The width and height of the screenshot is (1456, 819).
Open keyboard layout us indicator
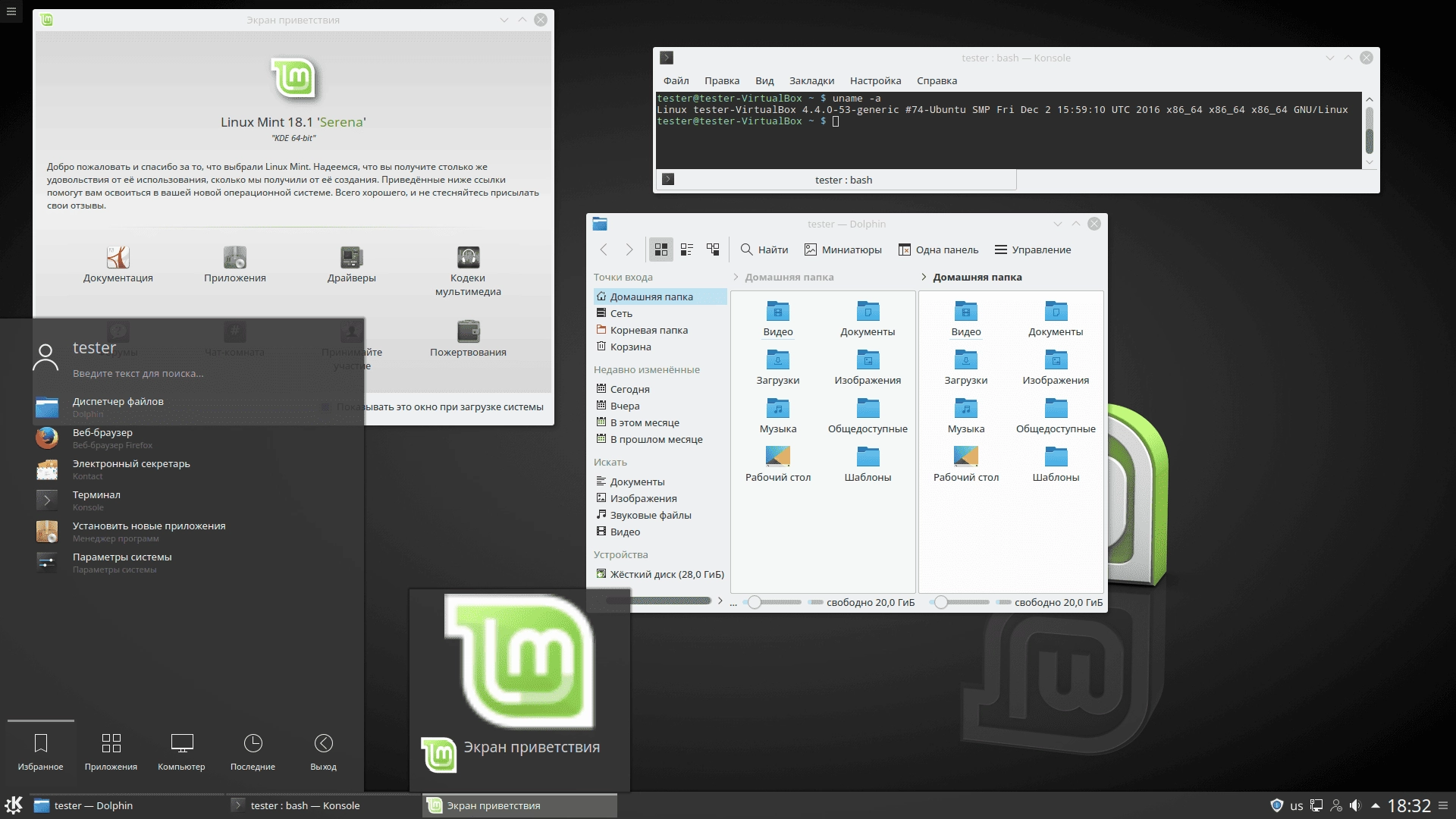(1296, 805)
